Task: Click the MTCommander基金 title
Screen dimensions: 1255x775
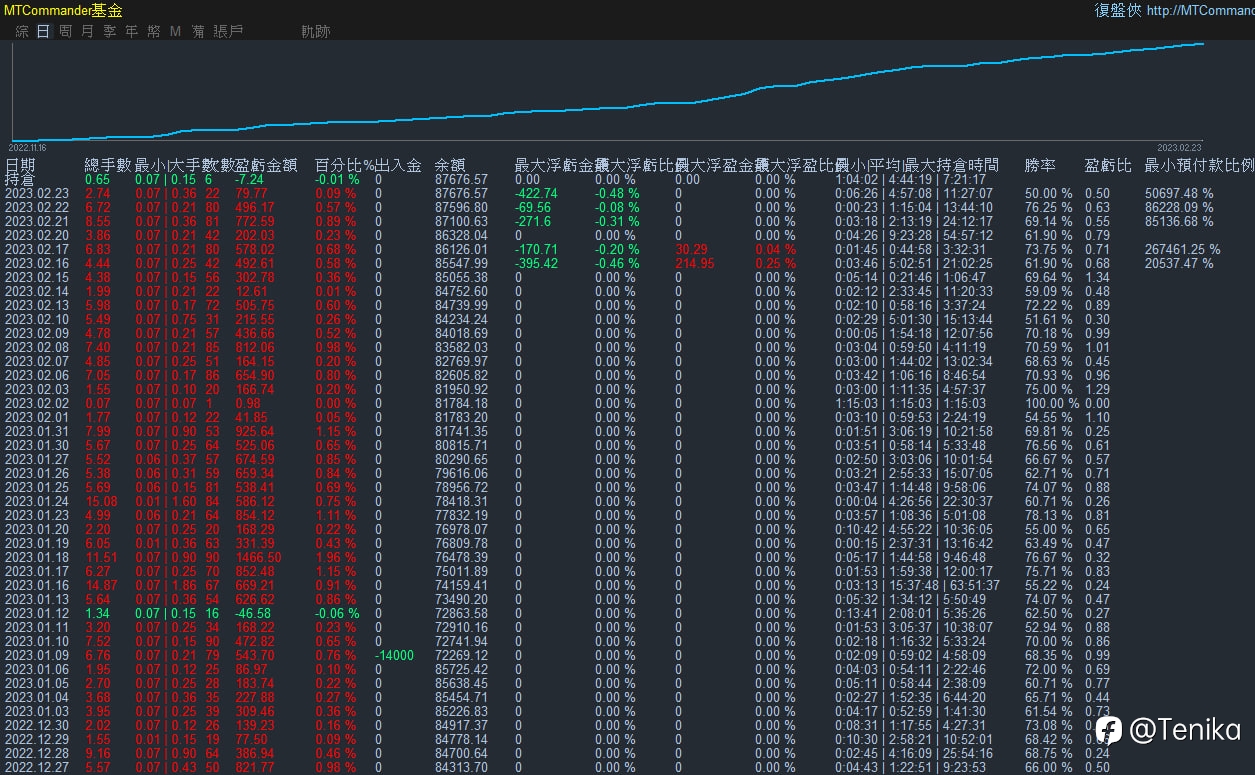Action: click(x=63, y=11)
